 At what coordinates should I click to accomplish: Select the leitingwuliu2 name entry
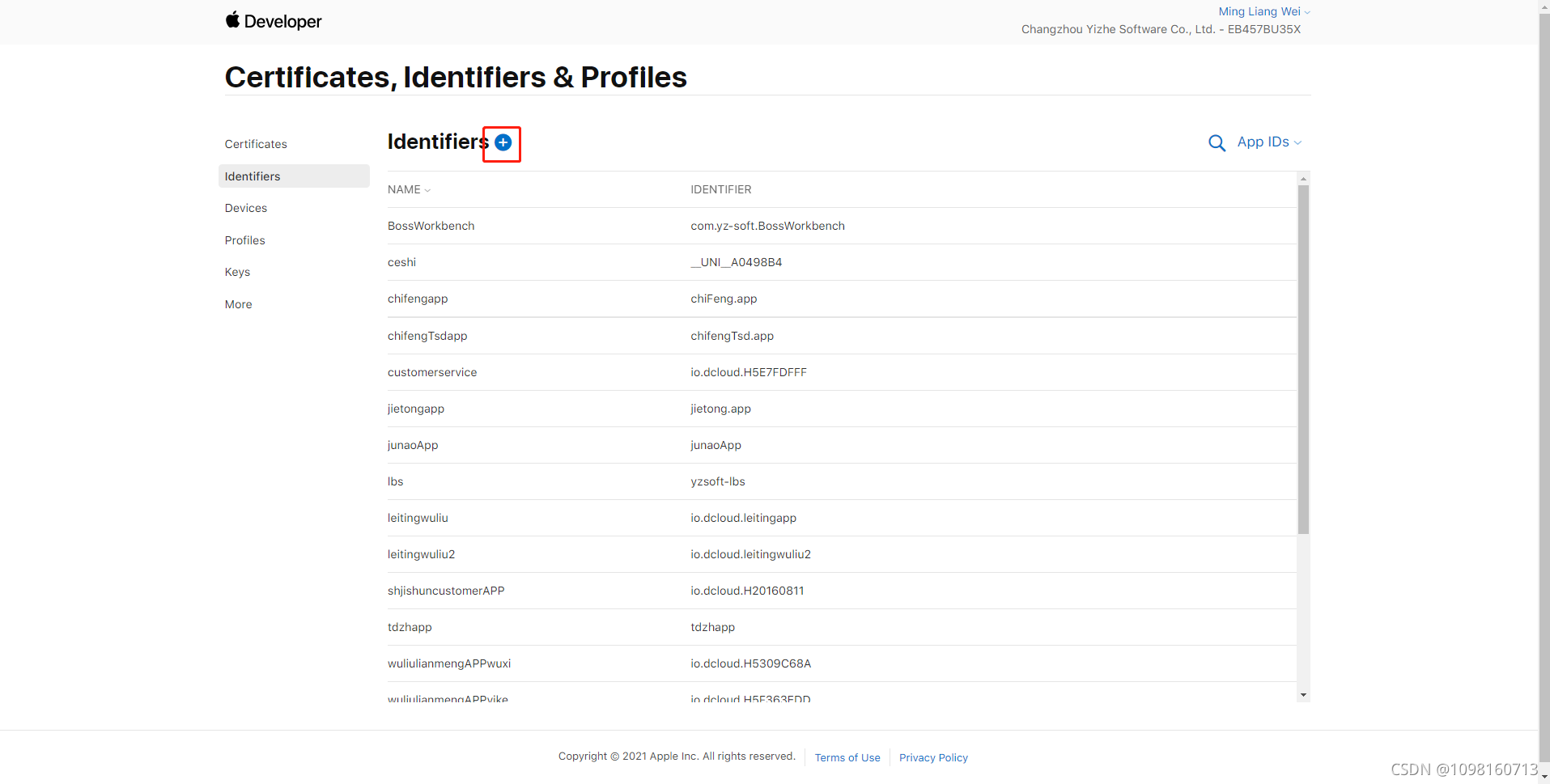[421, 554]
